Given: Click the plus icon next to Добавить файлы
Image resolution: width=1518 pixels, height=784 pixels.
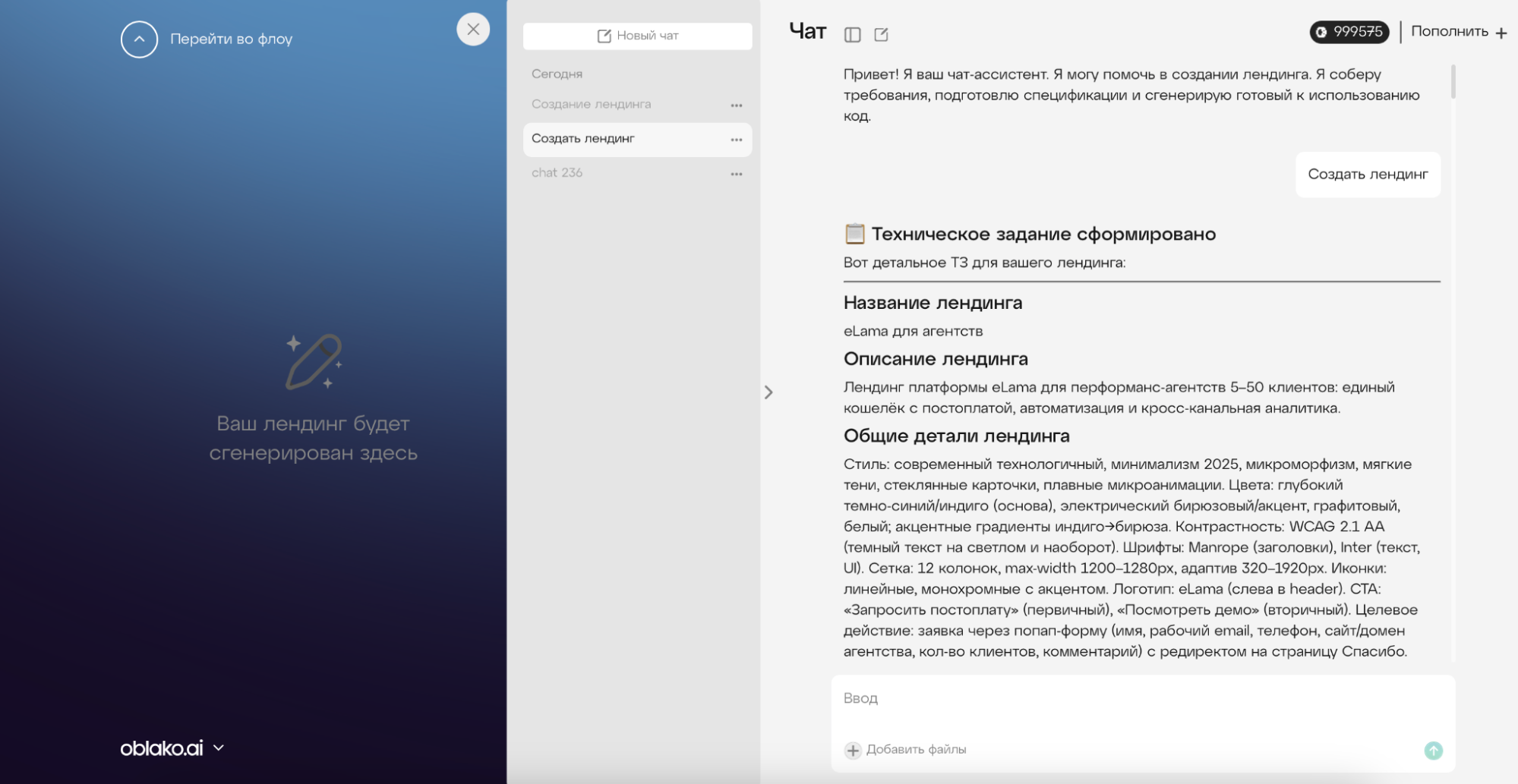Looking at the screenshot, I should pyautogui.click(x=854, y=750).
